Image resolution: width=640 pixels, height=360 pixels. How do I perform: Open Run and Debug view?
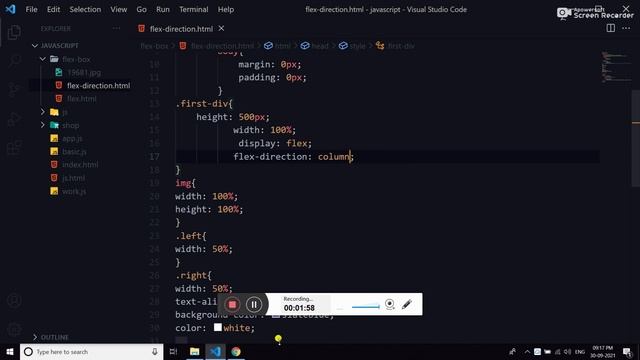click(14, 119)
